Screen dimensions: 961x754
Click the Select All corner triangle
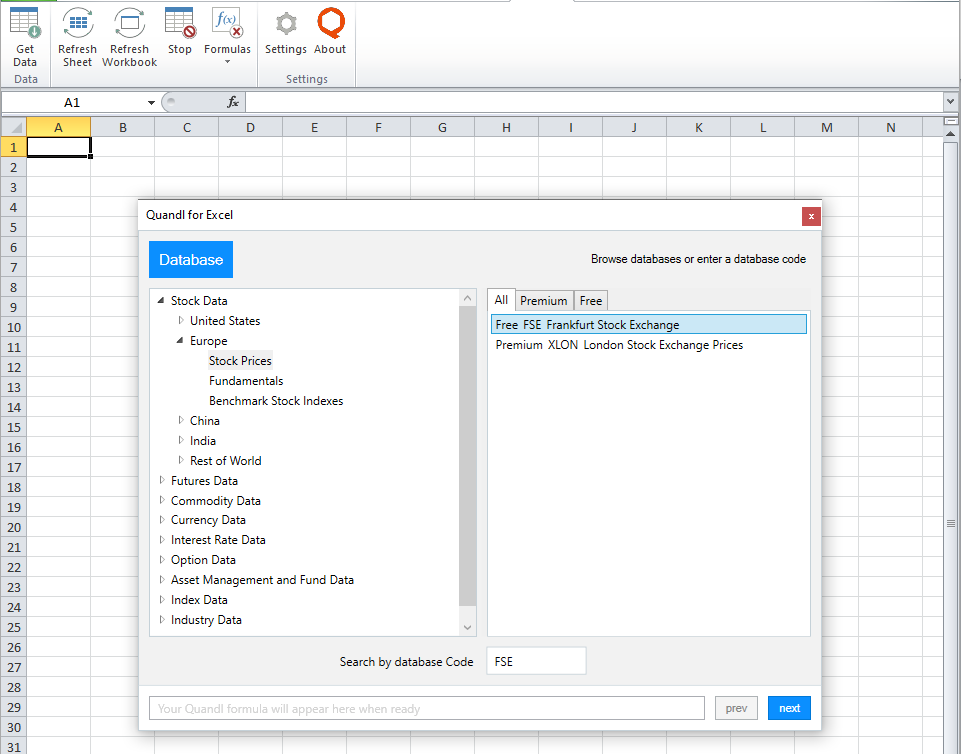point(13,128)
